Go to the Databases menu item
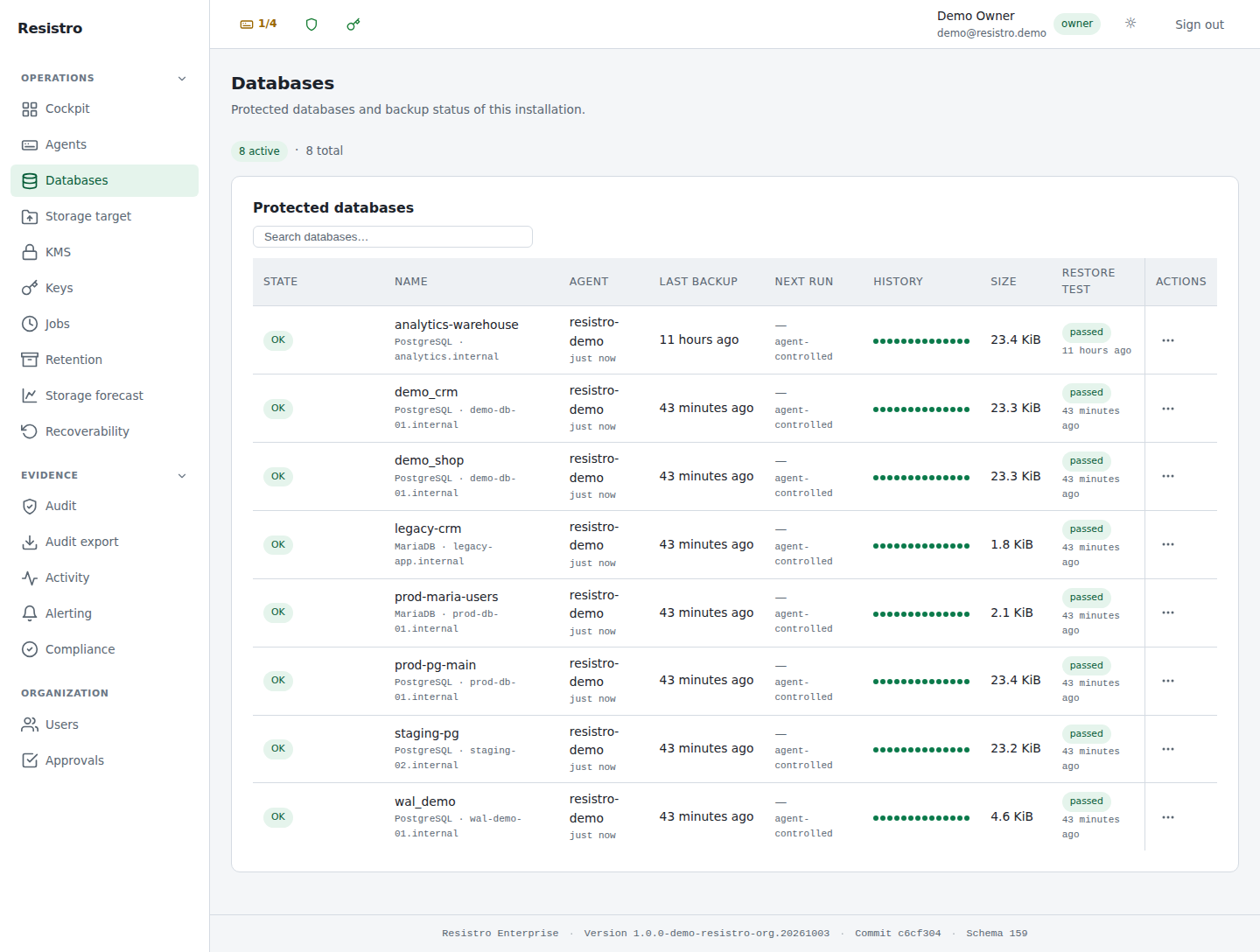 (104, 181)
